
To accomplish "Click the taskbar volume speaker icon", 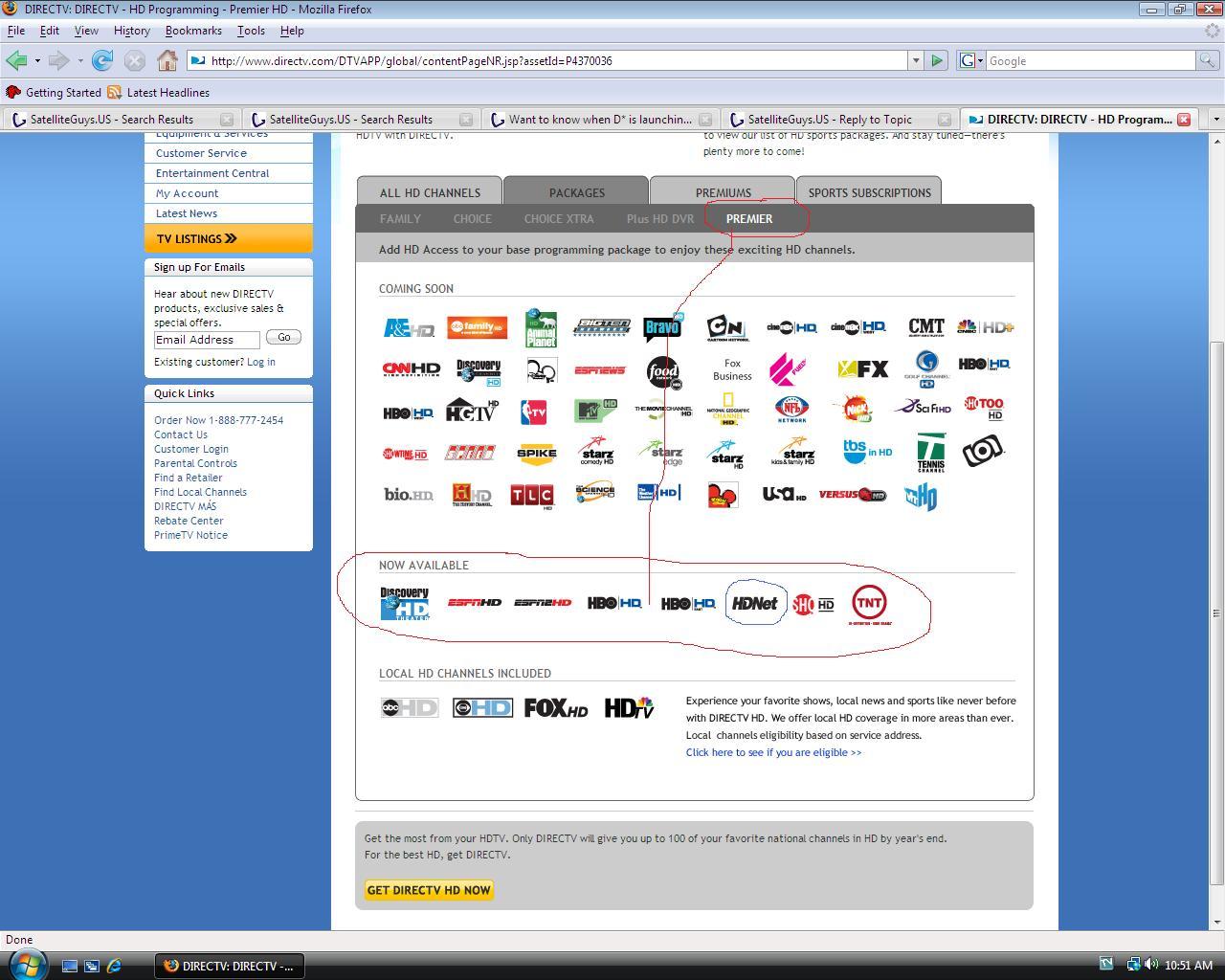I will [1151, 965].
